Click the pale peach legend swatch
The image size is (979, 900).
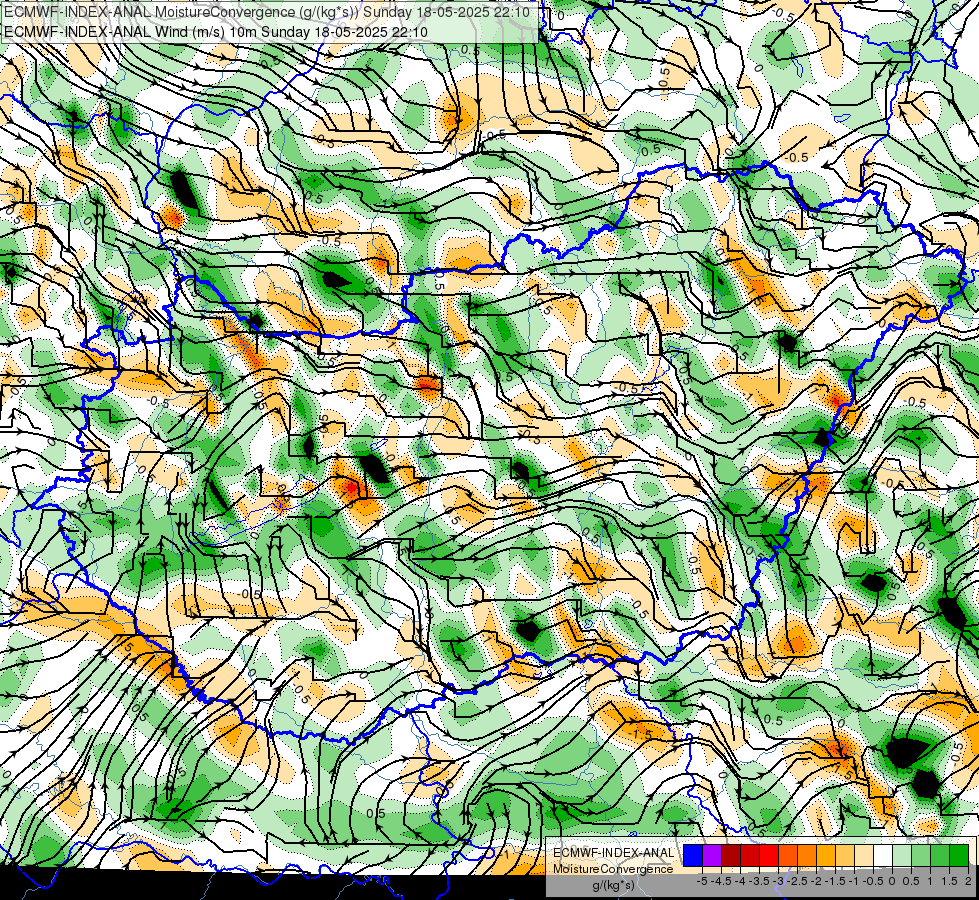(x=864, y=855)
